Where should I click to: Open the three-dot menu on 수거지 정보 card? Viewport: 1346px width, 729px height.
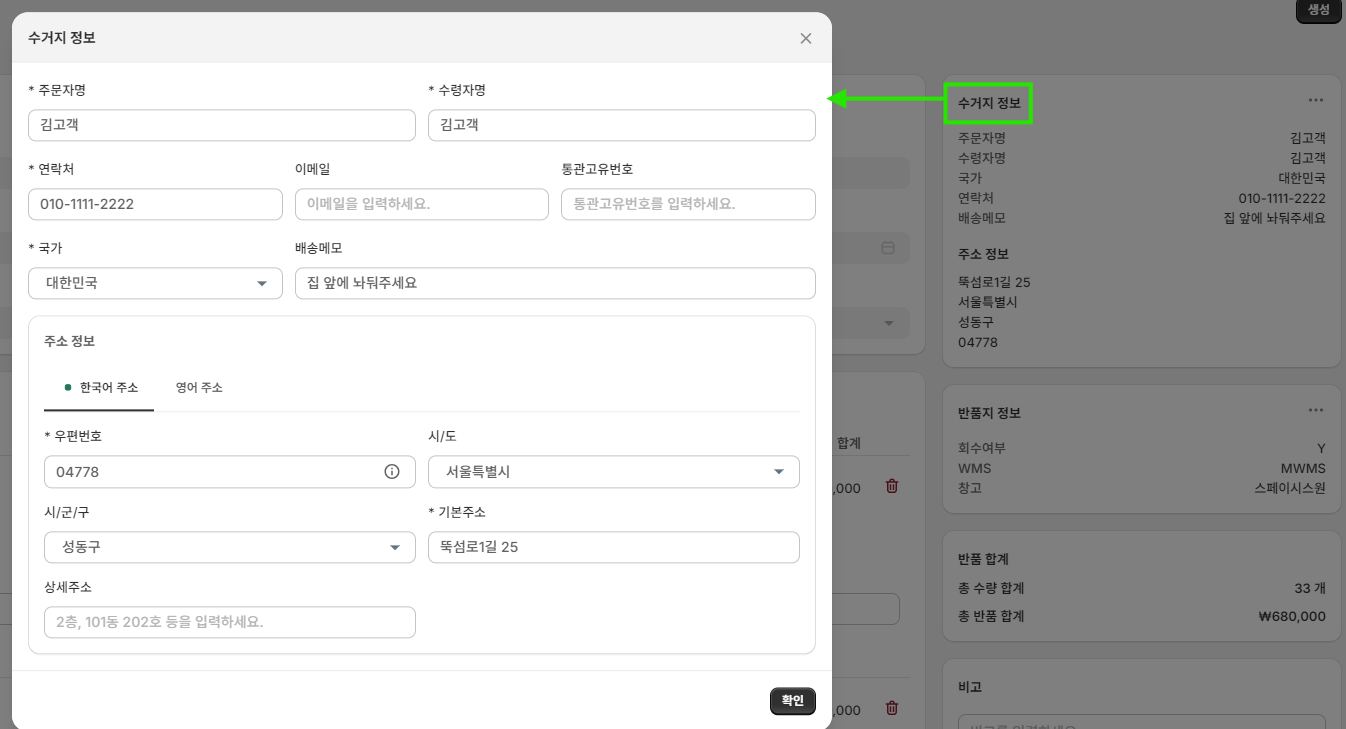[1316, 100]
